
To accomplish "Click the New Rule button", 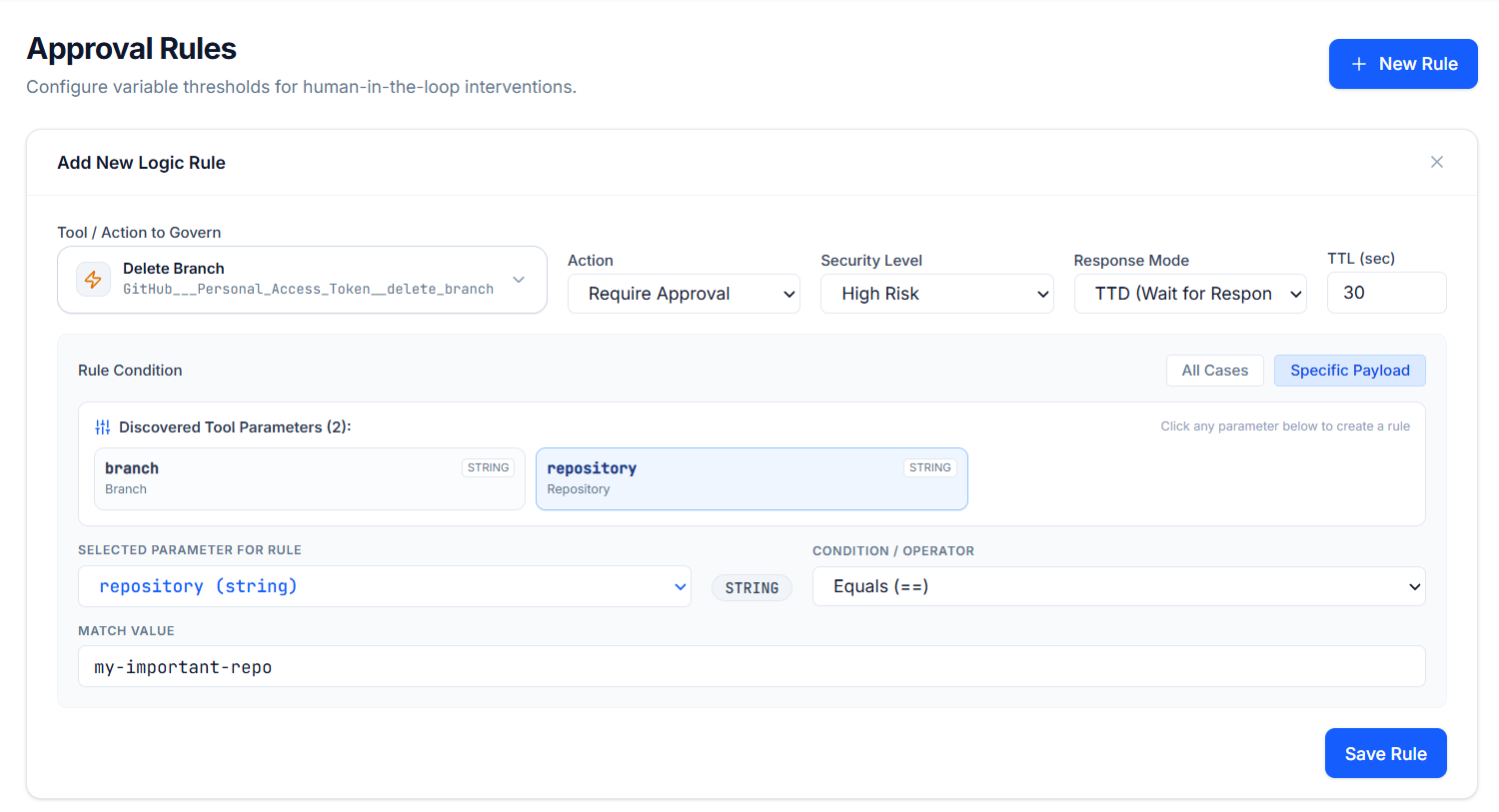I will coord(1403,64).
